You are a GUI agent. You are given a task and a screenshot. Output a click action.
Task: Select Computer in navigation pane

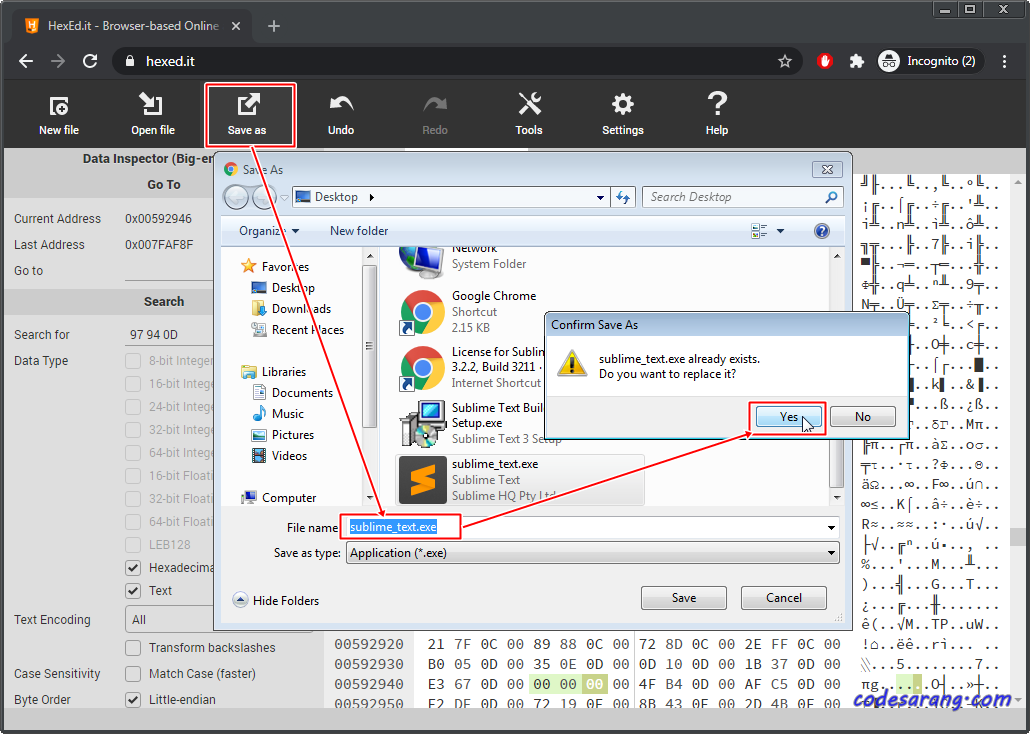point(279,498)
